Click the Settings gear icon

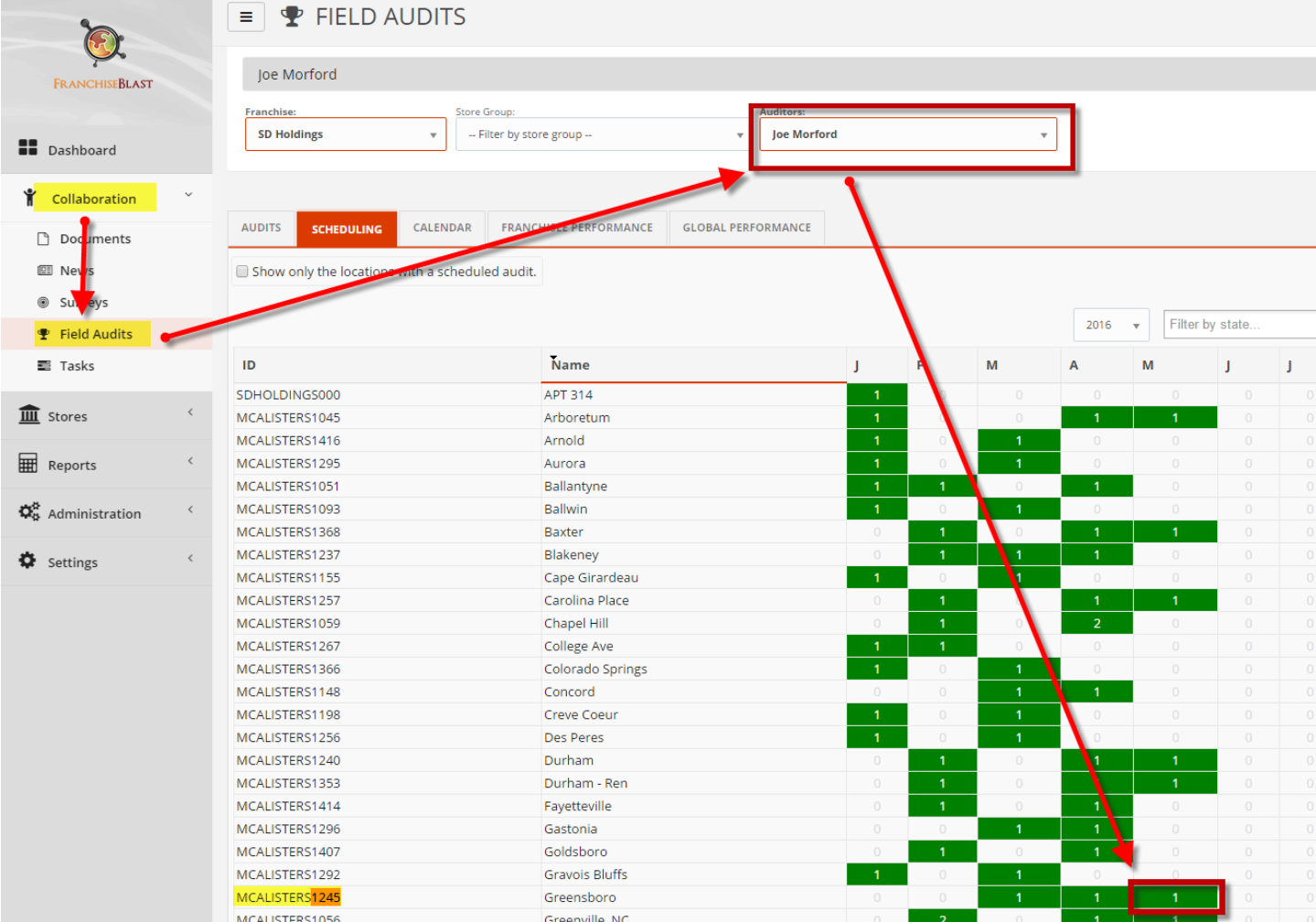pyautogui.click(x=28, y=560)
